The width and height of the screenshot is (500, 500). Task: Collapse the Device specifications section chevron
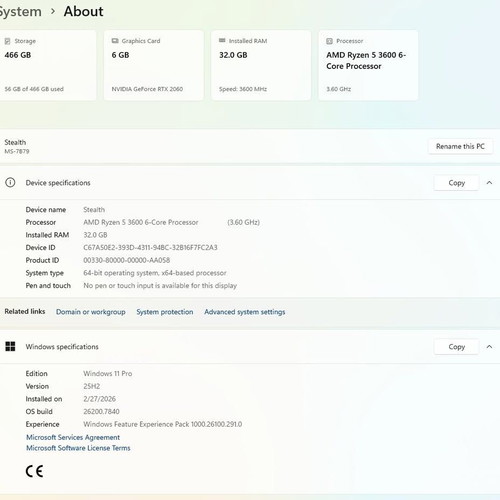(489, 183)
